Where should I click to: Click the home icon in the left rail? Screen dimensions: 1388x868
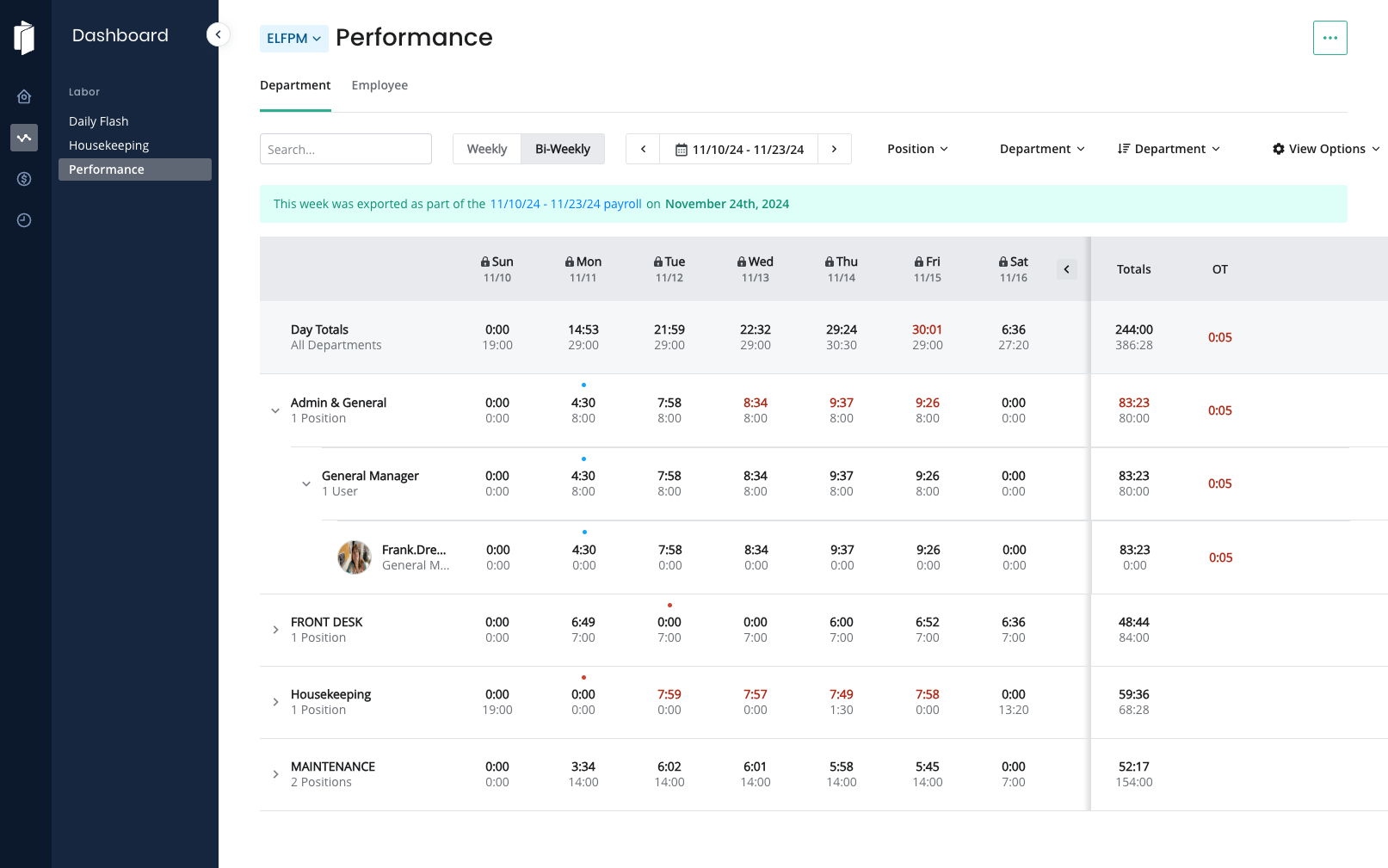point(24,96)
